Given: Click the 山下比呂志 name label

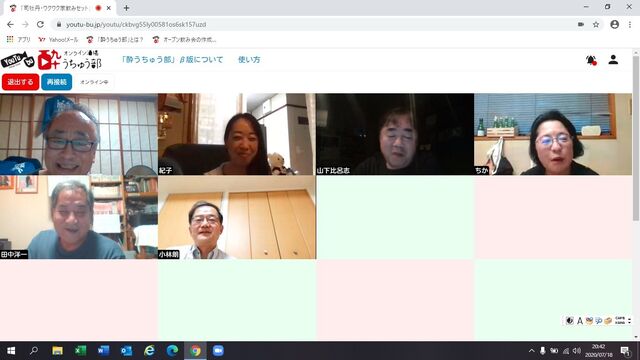Looking at the screenshot, I should [333, 171].
